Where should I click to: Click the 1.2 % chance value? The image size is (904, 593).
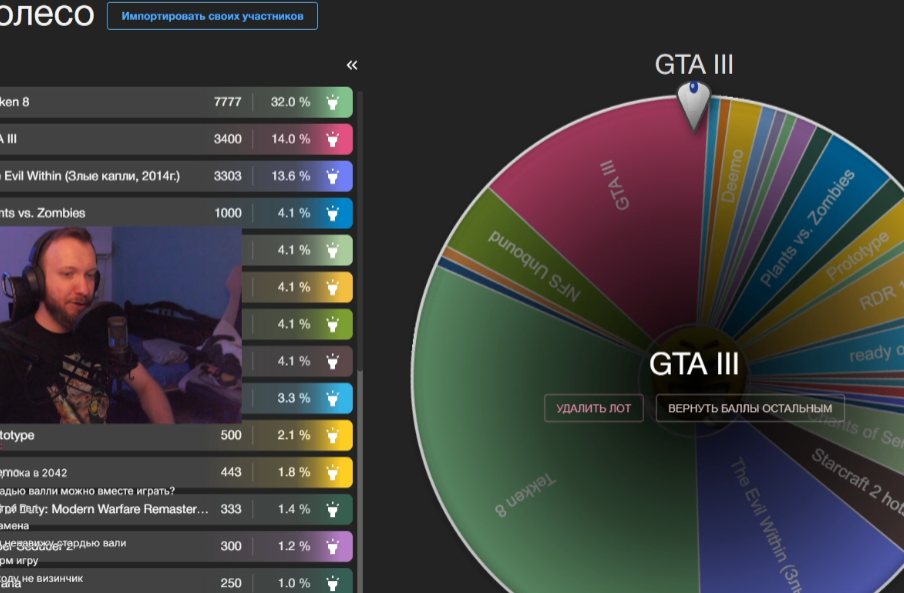(x=293, y=546)
